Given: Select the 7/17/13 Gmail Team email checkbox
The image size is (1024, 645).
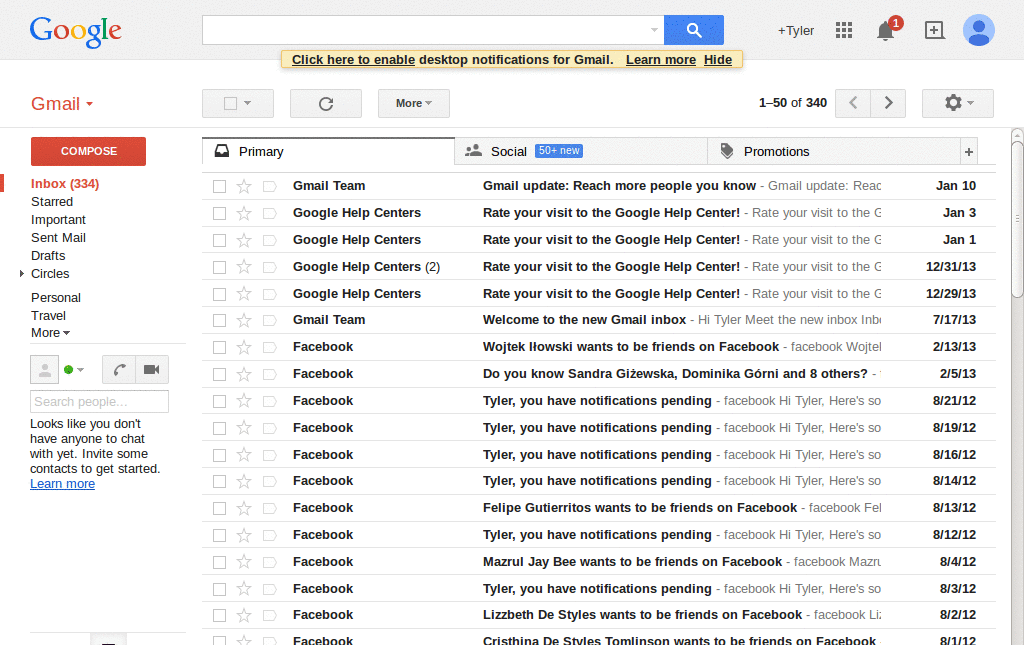Looking at the screenshot, I should (x=219, y=321).
